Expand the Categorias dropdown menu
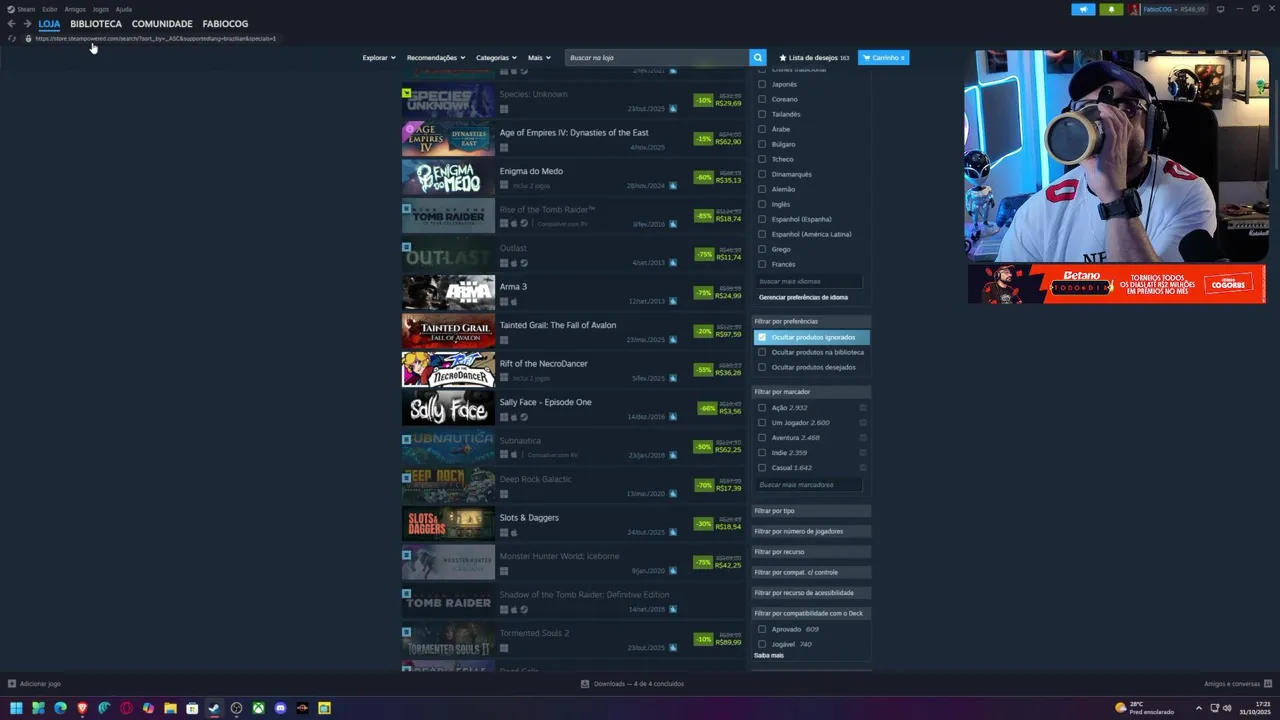1280x720 pixels. 496,58
